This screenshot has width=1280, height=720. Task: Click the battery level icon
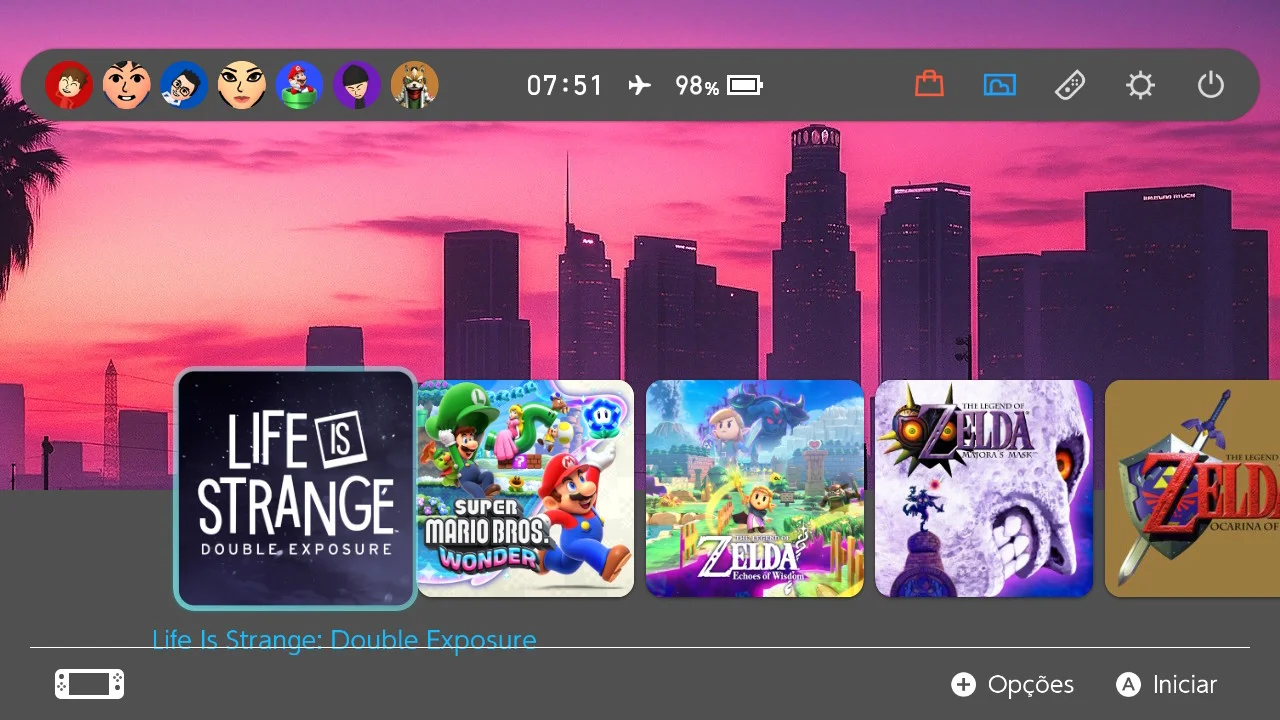[745, 86]
